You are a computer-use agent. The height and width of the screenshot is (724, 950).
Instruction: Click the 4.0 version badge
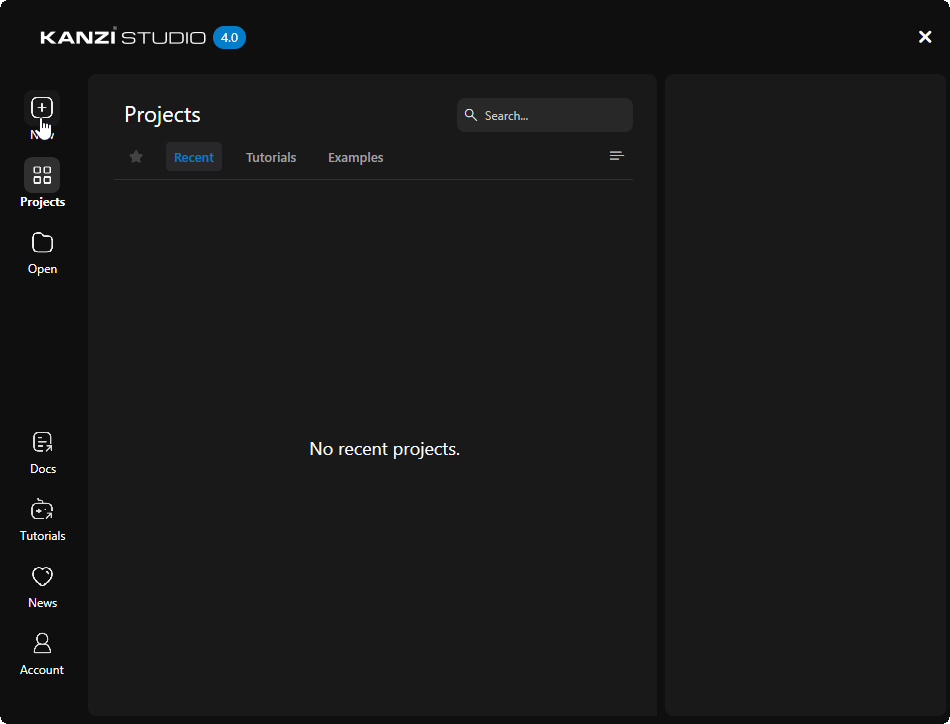(229, 37)
